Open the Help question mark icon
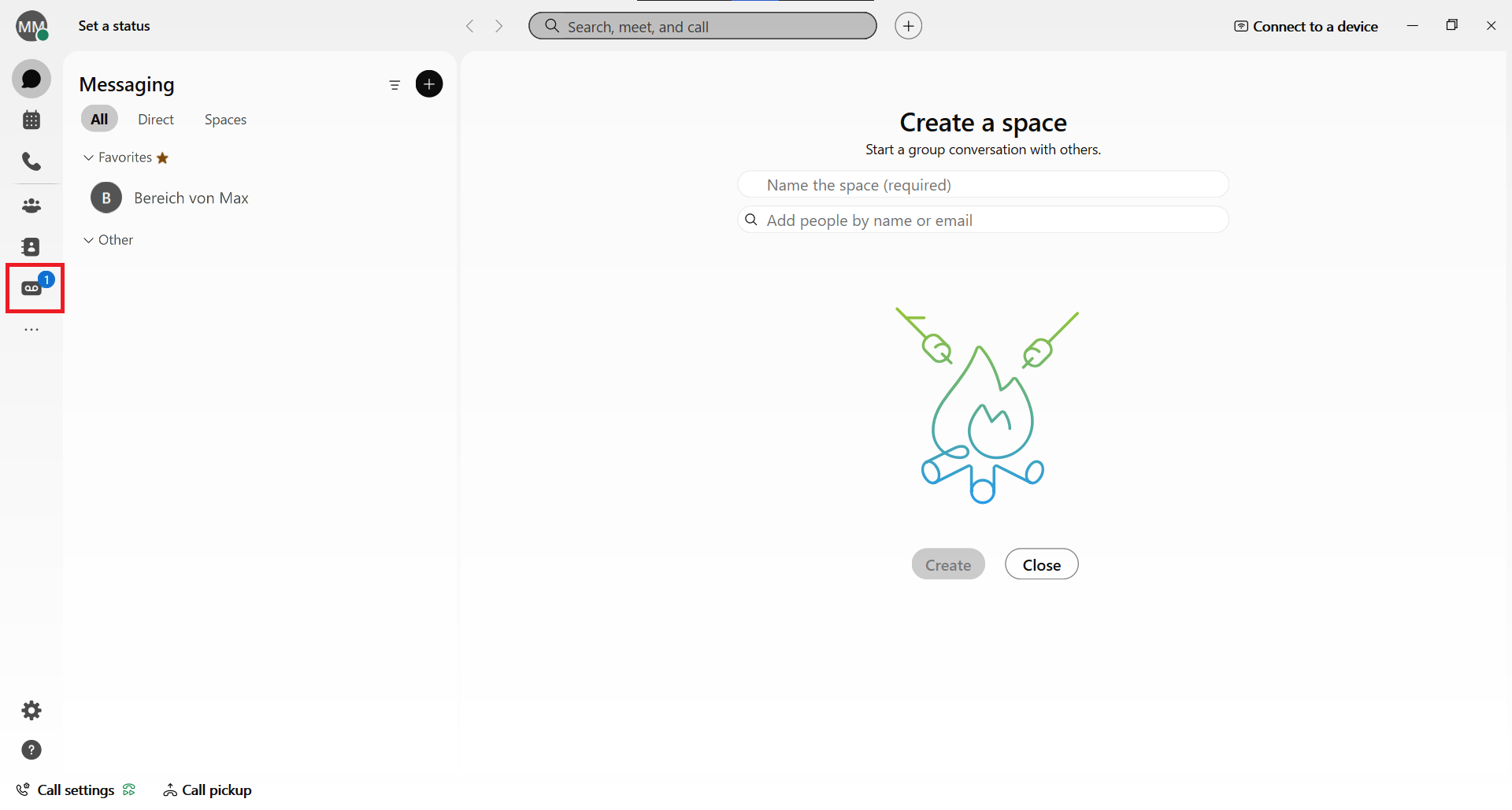Image resolution: width=1512 pixels, height=810 pixels. coord(31,750)
